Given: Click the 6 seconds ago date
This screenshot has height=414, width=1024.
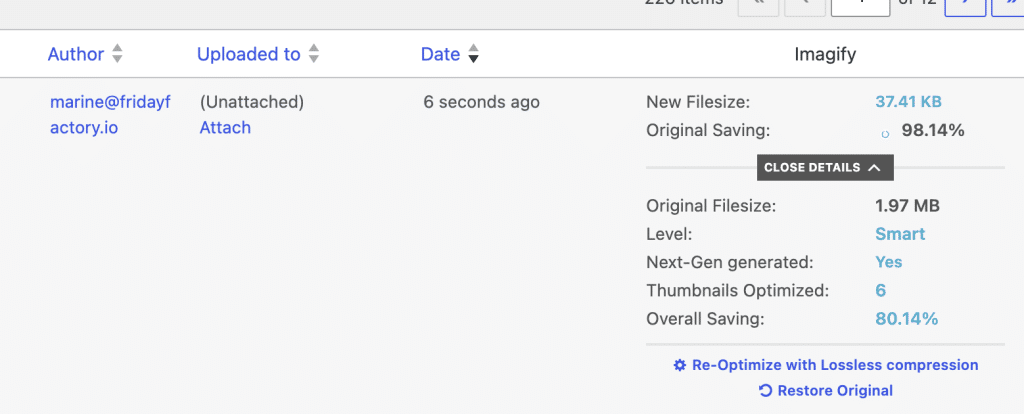Looking at the screenshot, I should [x=481, y=103].
